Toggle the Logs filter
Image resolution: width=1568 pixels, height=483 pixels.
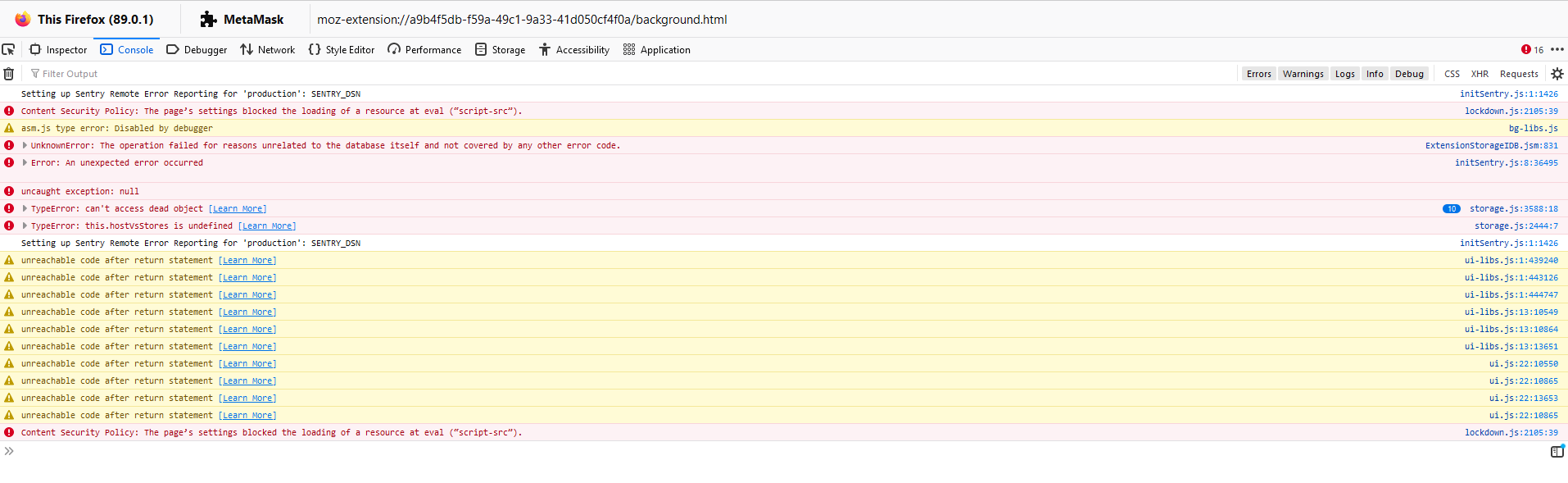(1344, 74)
